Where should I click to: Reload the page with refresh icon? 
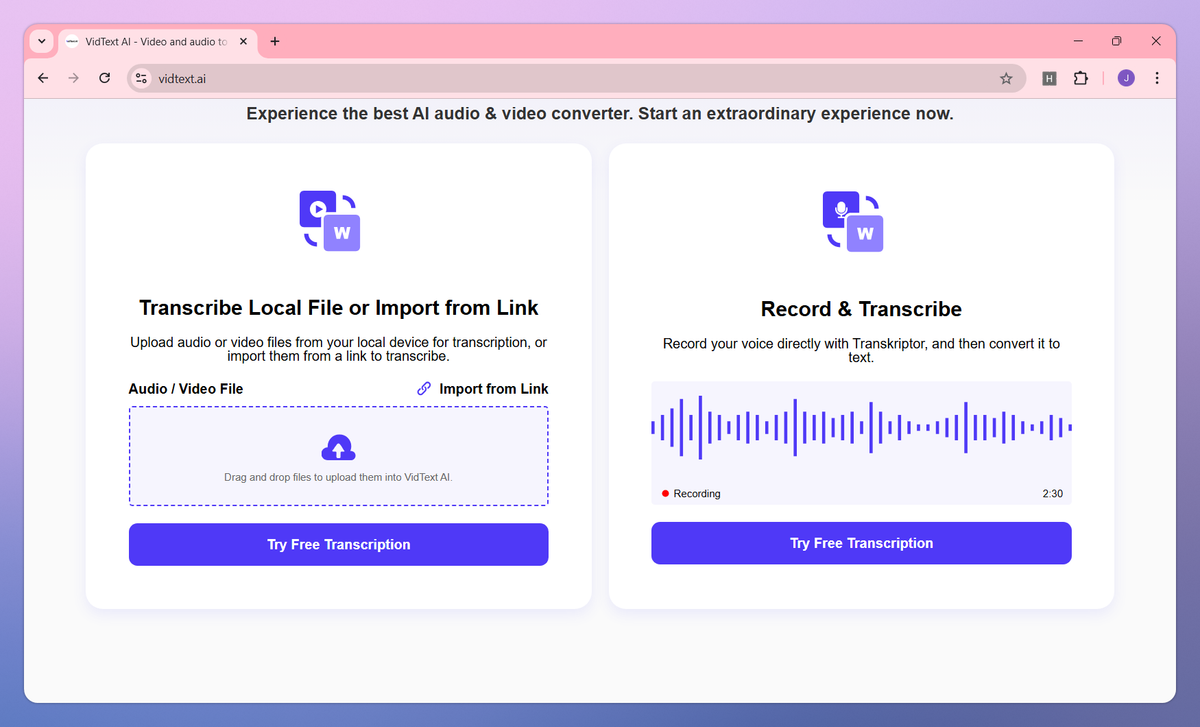104,78
